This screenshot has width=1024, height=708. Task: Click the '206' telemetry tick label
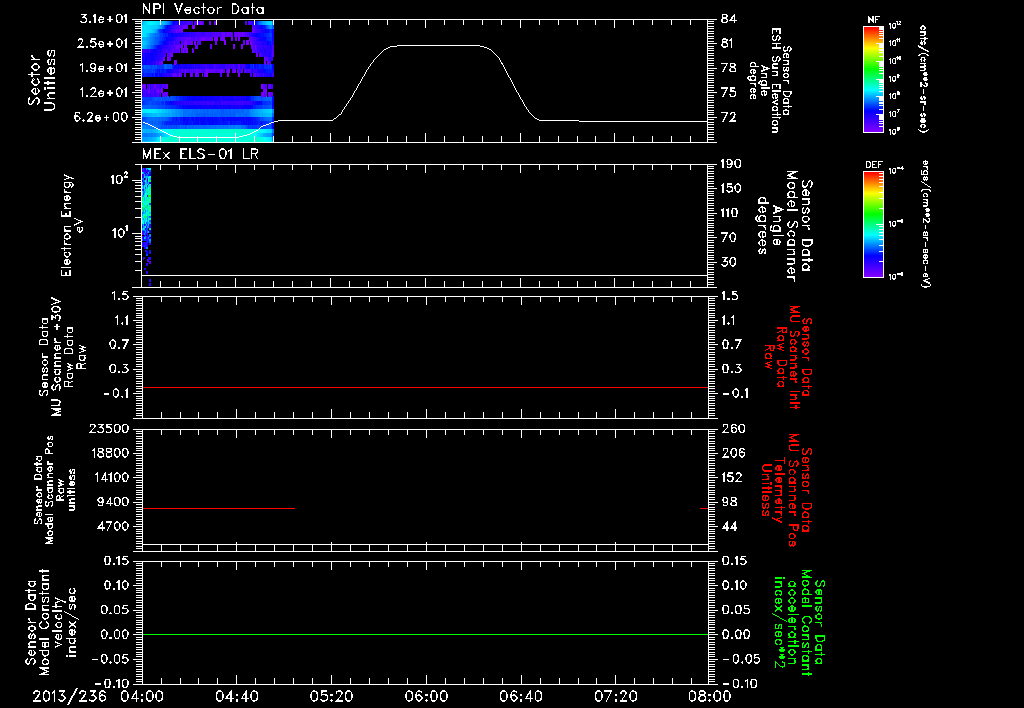point(731,453)
